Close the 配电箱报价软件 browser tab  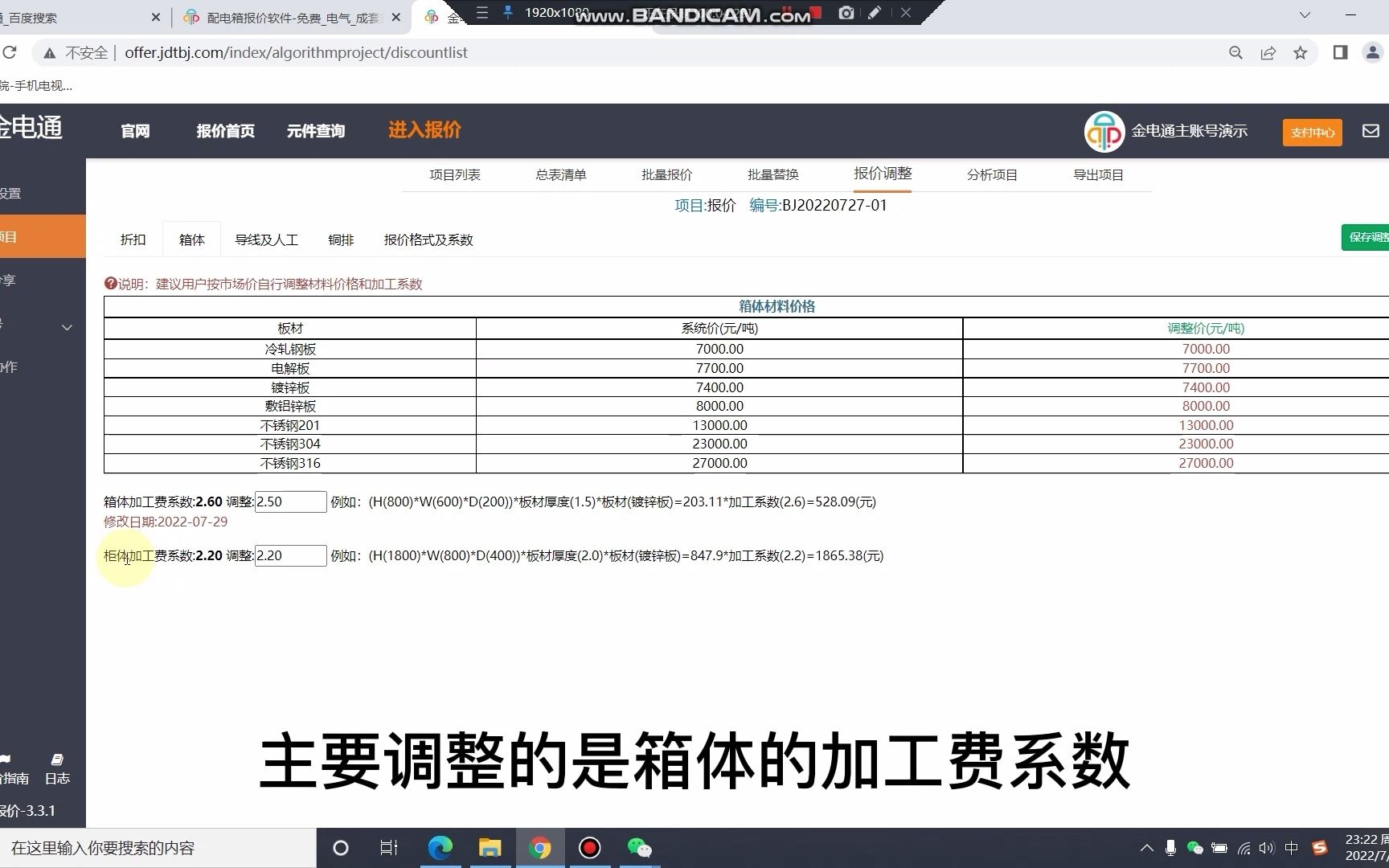[395, 17]
